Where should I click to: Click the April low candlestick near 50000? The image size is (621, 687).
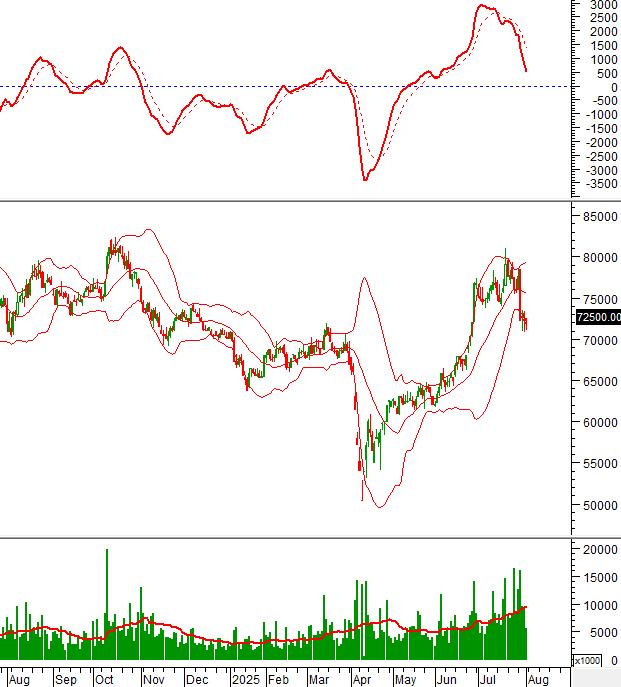362,490
